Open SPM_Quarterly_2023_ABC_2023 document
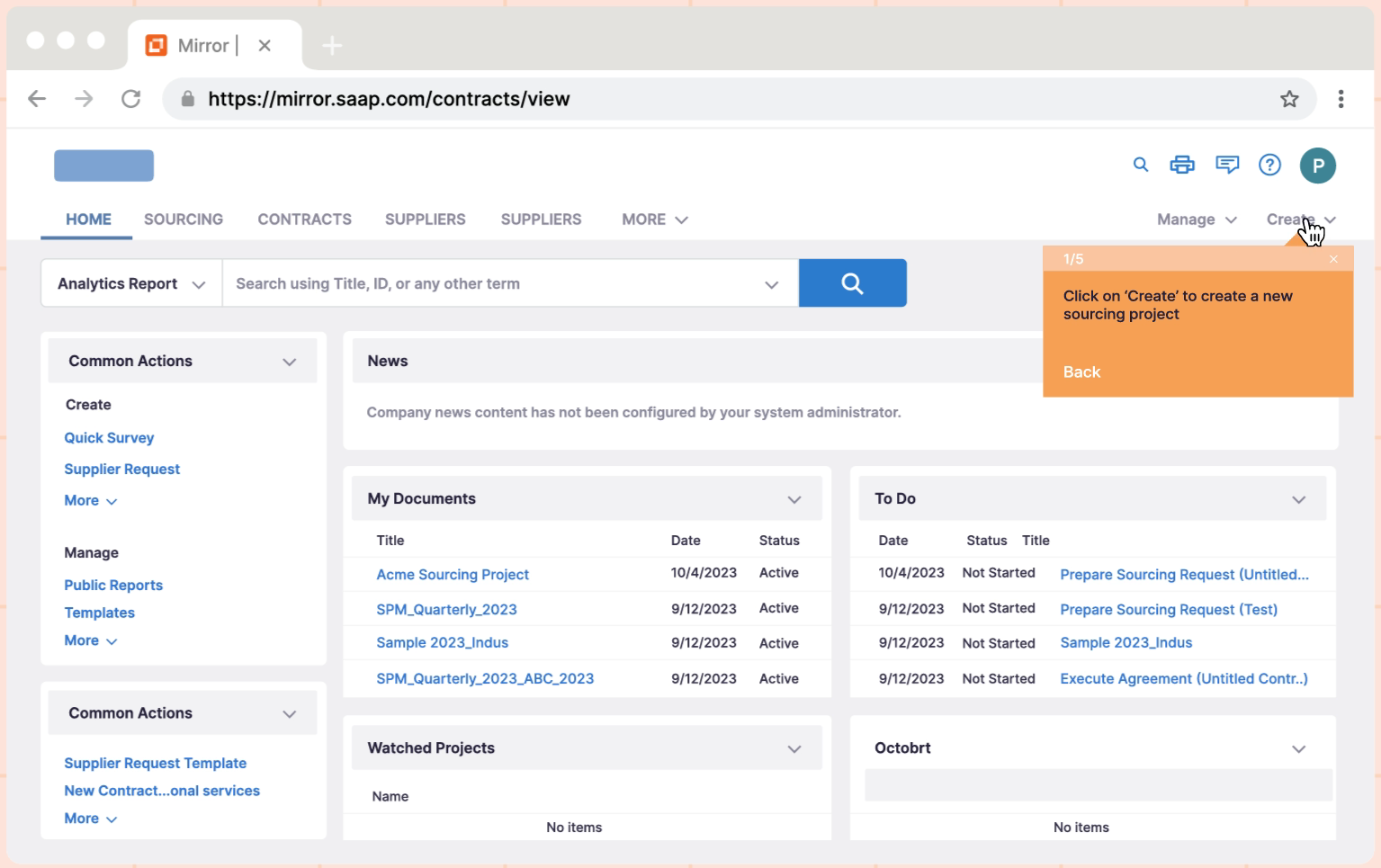This screenshot has width=1381, height=868. click(485, 678)
